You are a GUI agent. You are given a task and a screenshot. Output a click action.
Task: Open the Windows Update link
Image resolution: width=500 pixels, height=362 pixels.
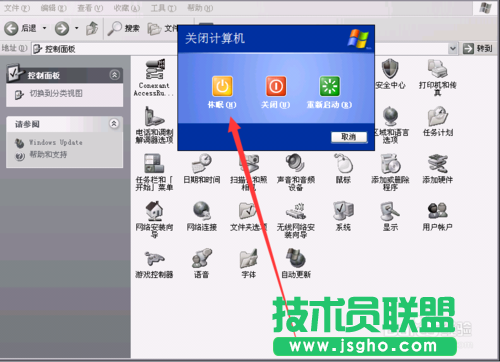pyautogui.click(x=56, y=142)
